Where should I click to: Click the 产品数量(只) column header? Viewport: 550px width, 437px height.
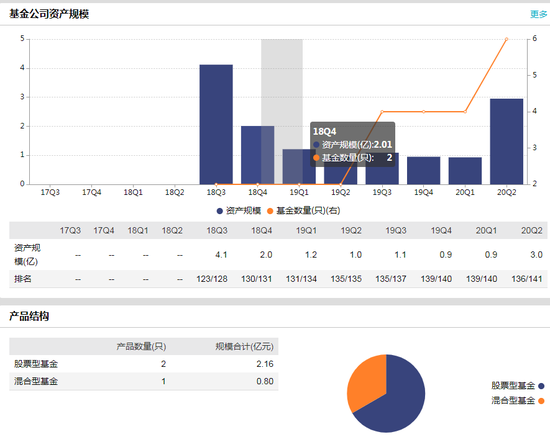141,347
